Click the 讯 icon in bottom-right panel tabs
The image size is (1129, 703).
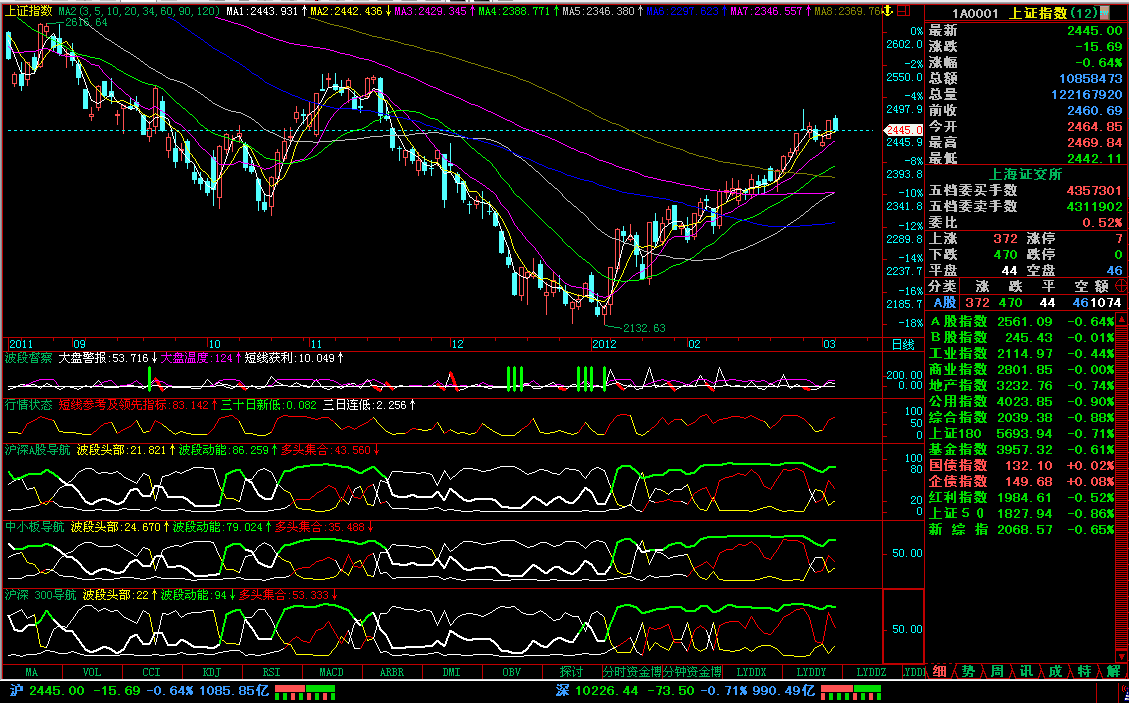[1026, 671]
